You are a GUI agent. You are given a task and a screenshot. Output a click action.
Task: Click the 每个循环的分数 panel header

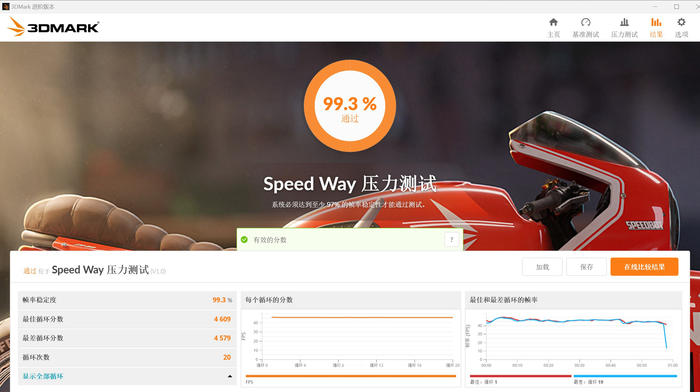[x=350, y=300]
